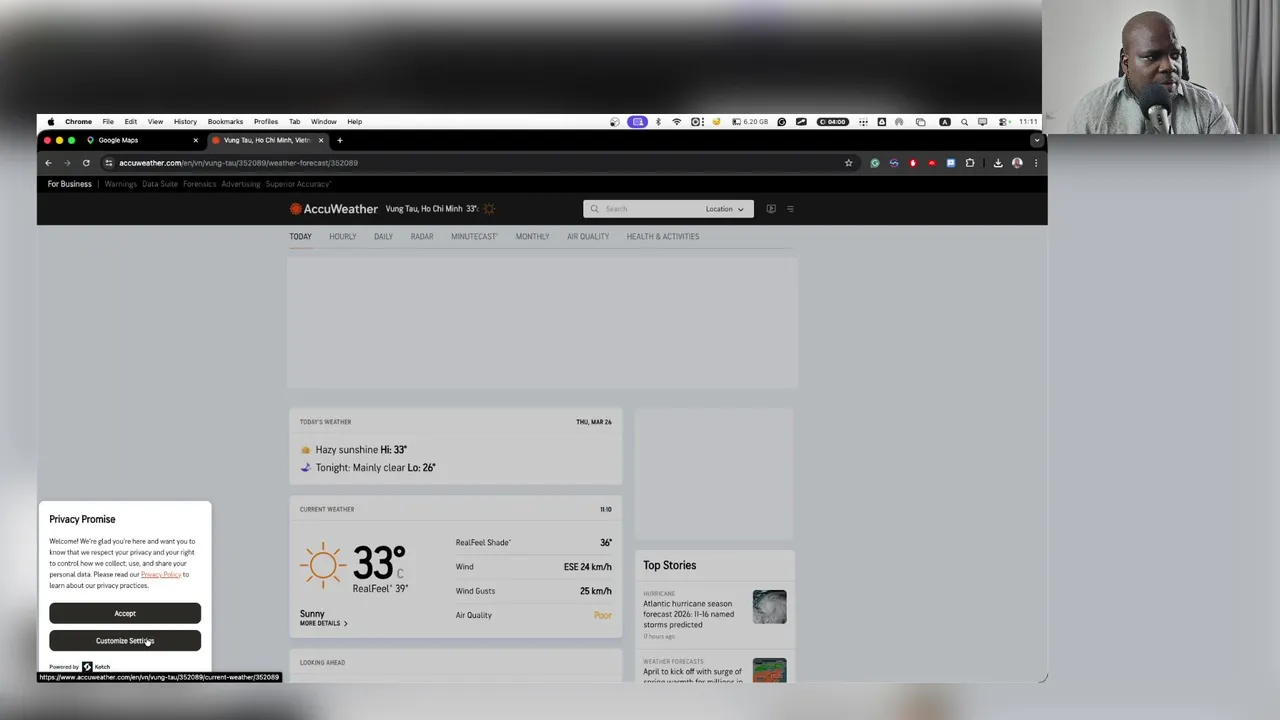Viewport: 1280px width, 720px height.
Task: Click the 04:00 timer menu bar item
Action: 832,122
